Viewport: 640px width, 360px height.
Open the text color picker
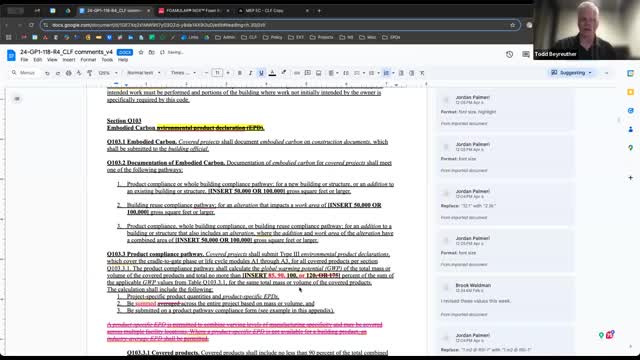tap(272, 73)
